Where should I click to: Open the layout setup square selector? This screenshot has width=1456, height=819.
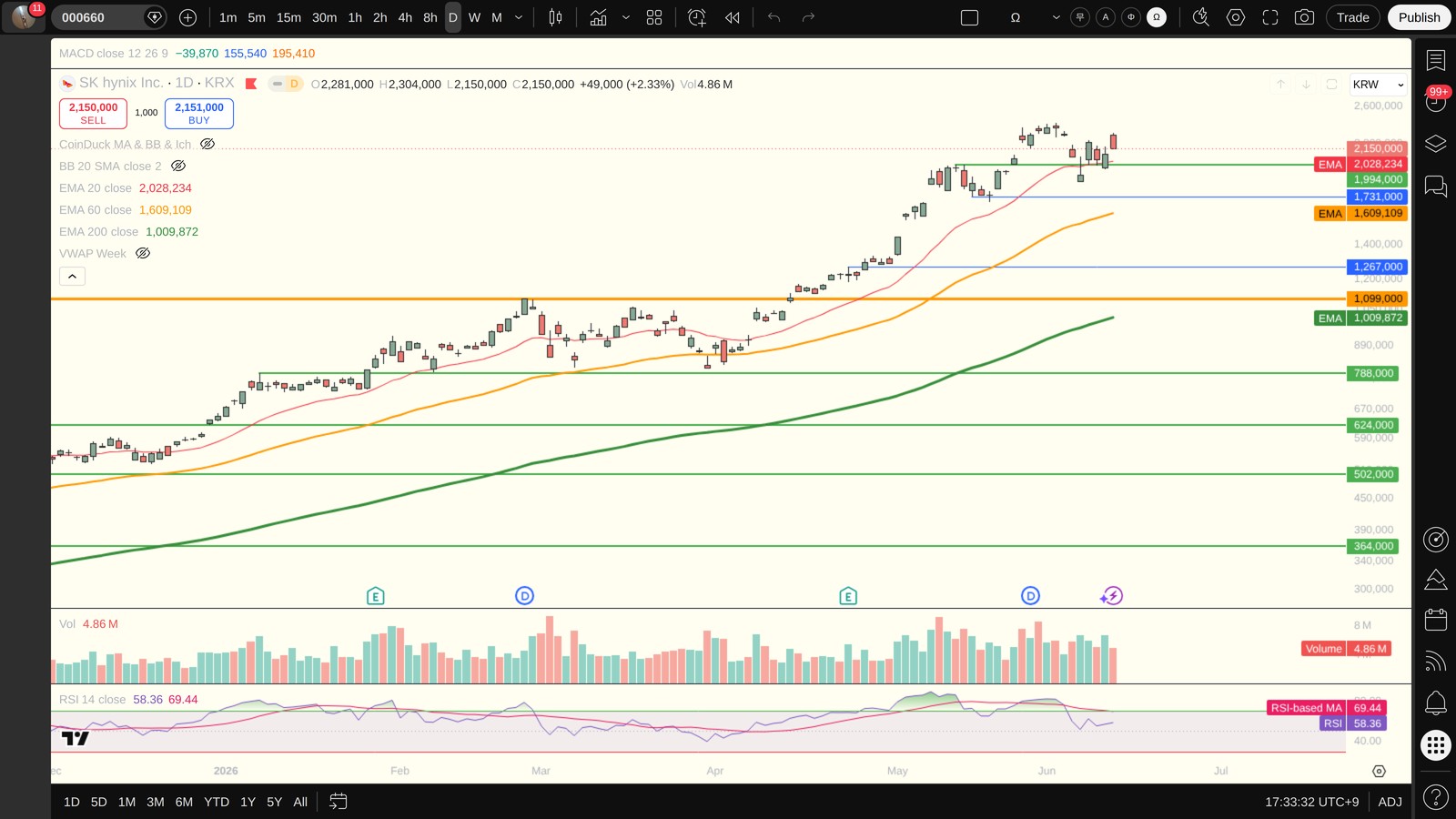(x=970, y=17)
